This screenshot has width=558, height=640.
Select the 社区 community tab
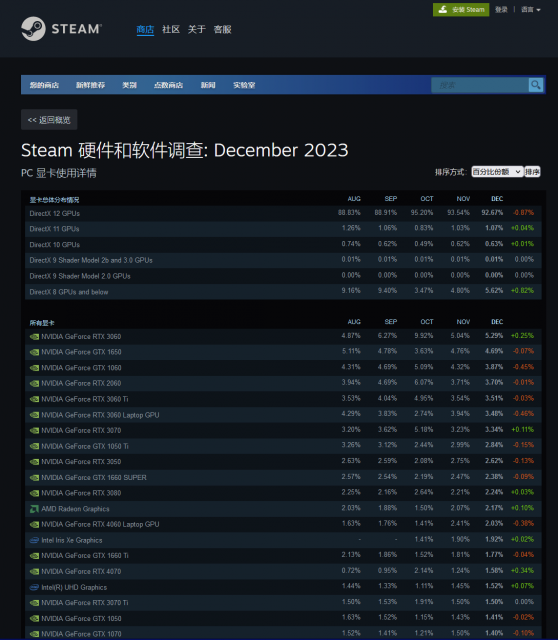[171, 29]
